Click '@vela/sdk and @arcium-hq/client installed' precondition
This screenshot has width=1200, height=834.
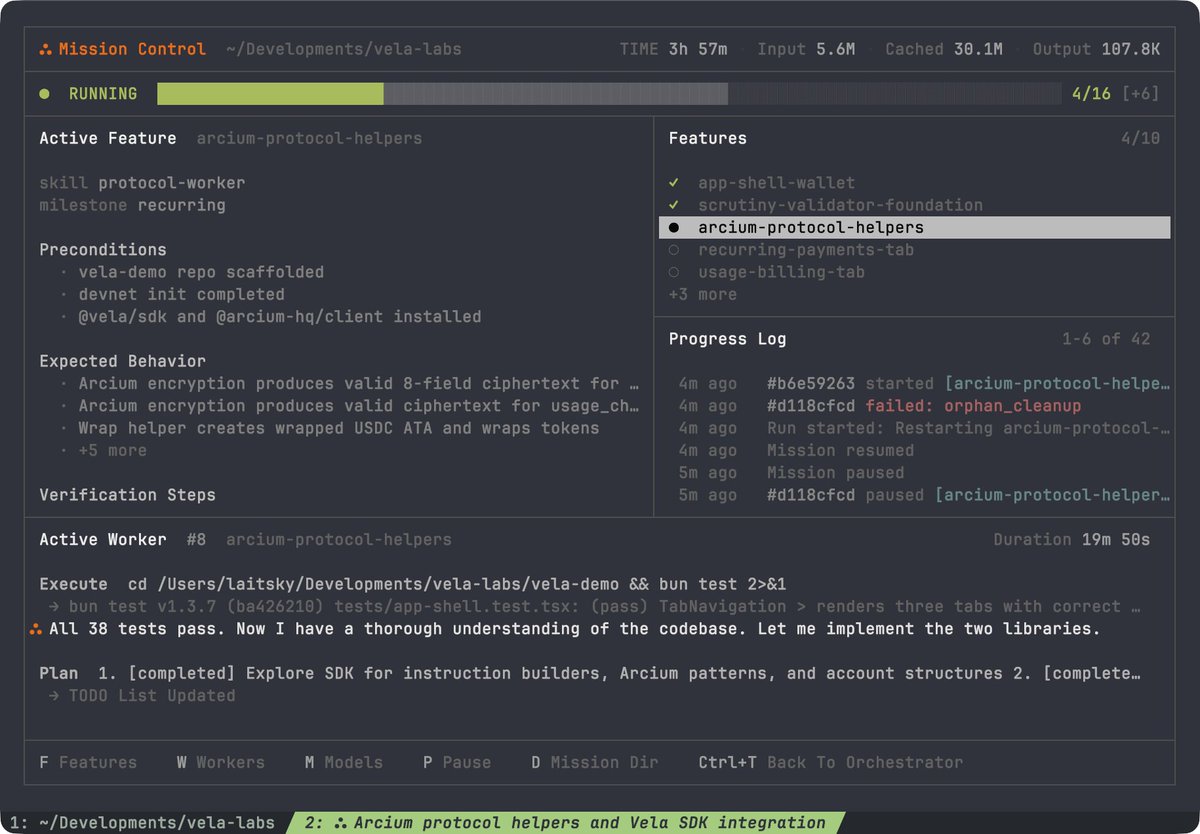[x=280, y=317]
